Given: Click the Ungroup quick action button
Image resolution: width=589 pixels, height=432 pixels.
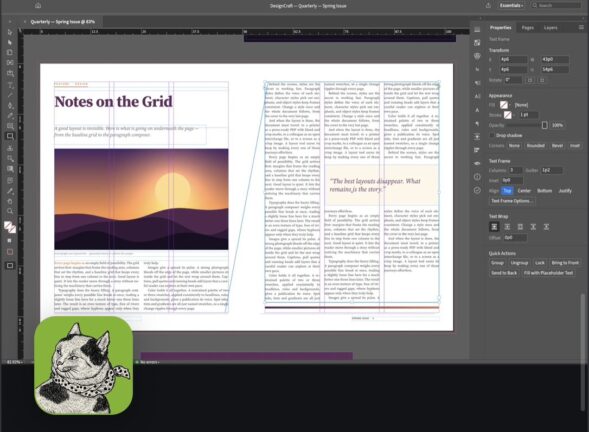Looking at the screenshot, I should 519,263.
